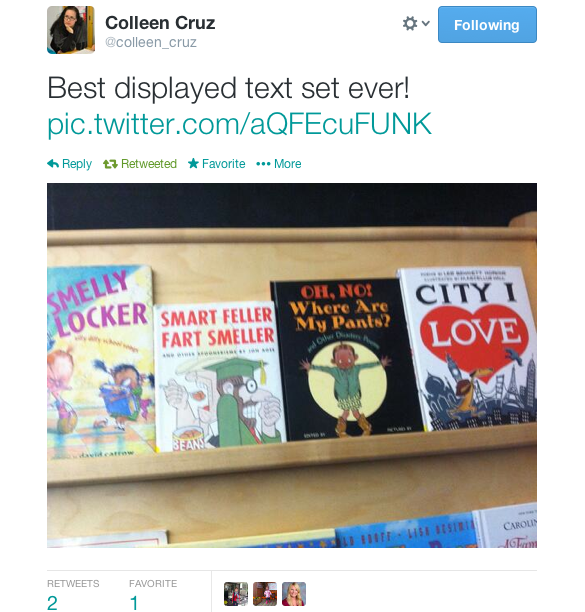Image resolution: width=585 pixels, height=612 pixels.
Task: Expand the gear dropdown chevron
Action: (426, 23)
